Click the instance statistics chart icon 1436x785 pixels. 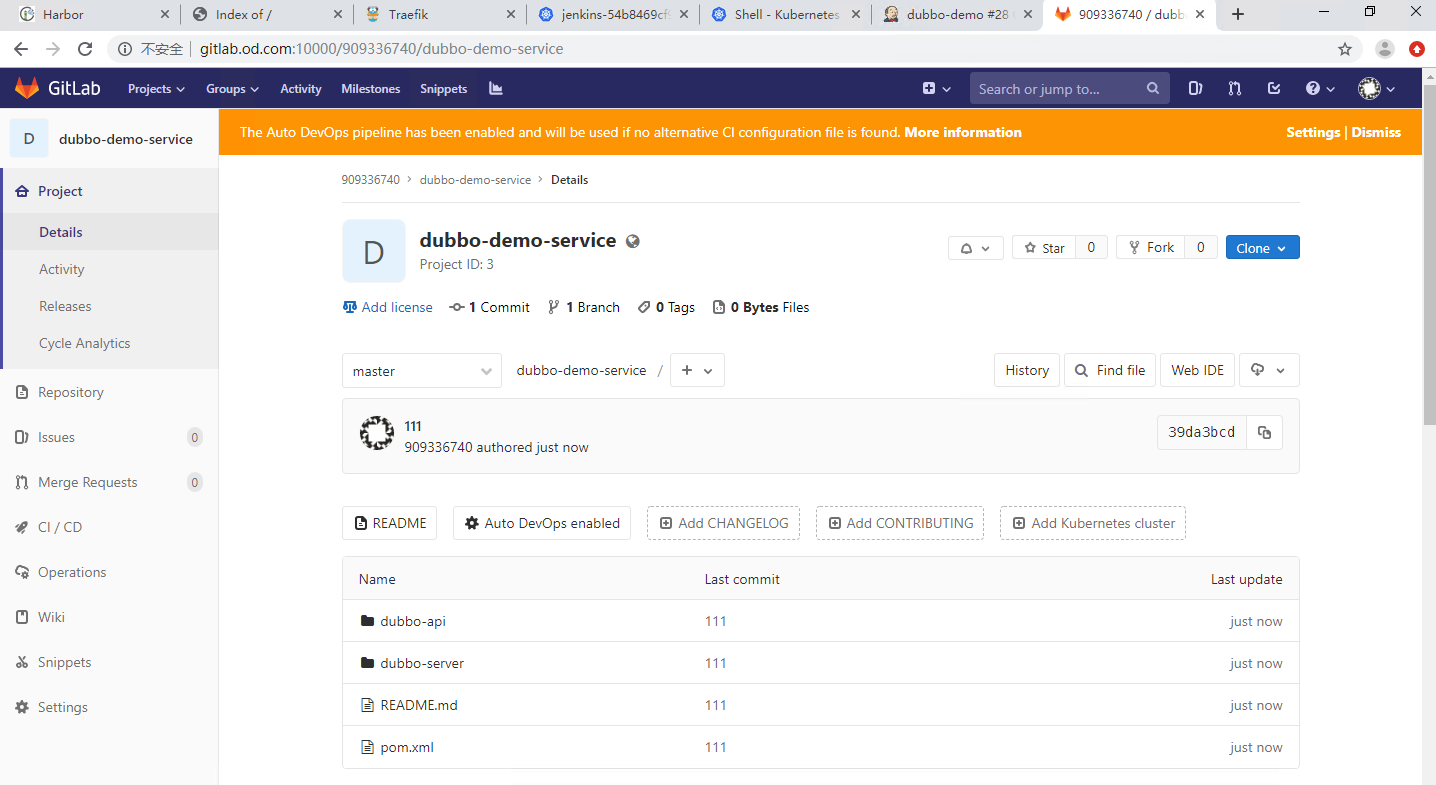tap(495, 88)
